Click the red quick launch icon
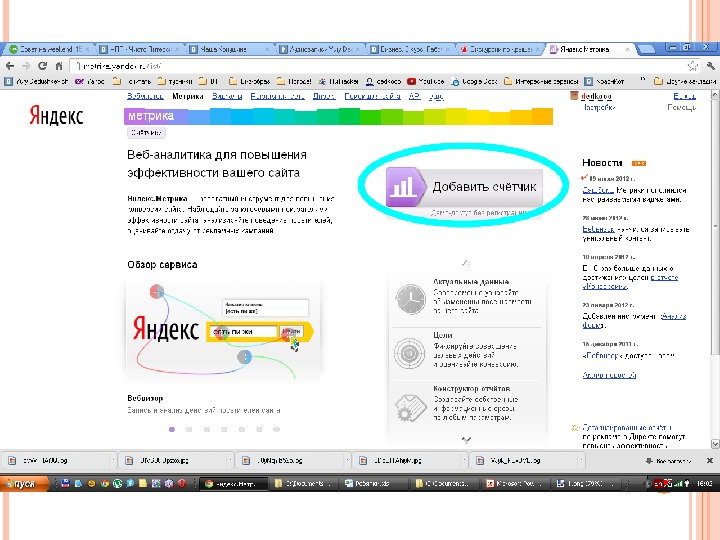720x540 pixels. (x=182, y=483)
